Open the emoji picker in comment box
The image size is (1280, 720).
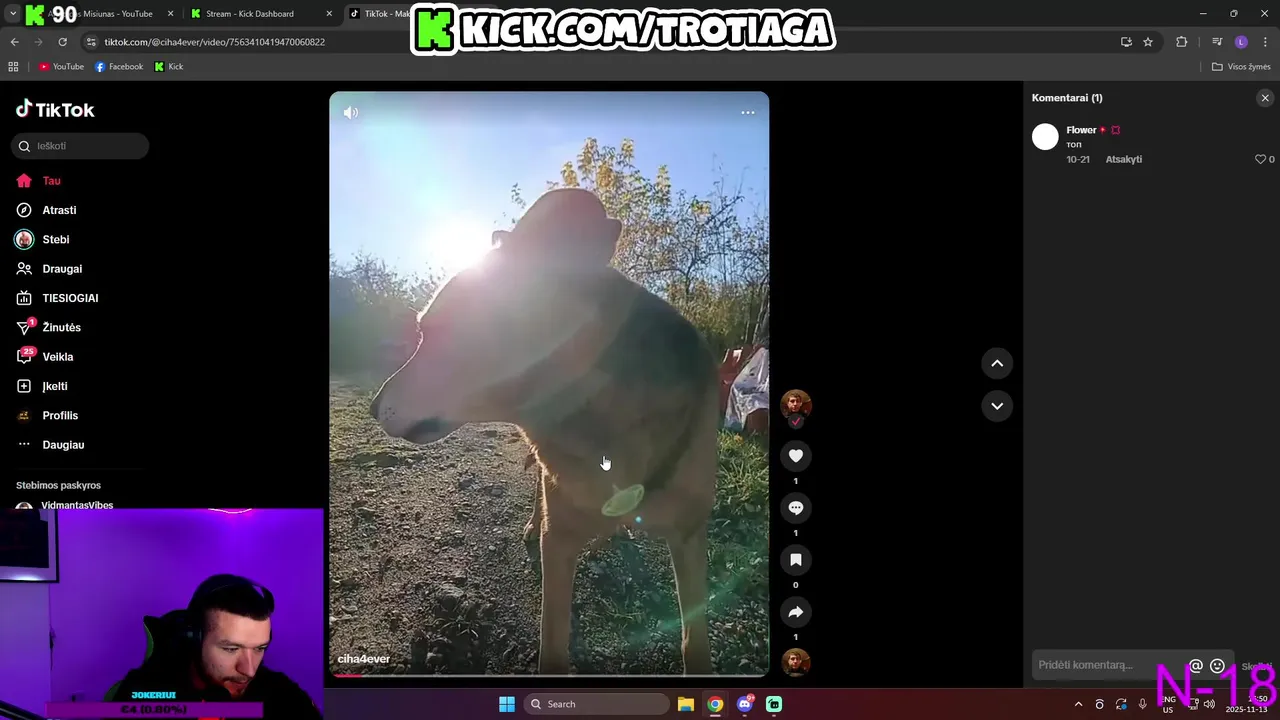(1217, 666)
